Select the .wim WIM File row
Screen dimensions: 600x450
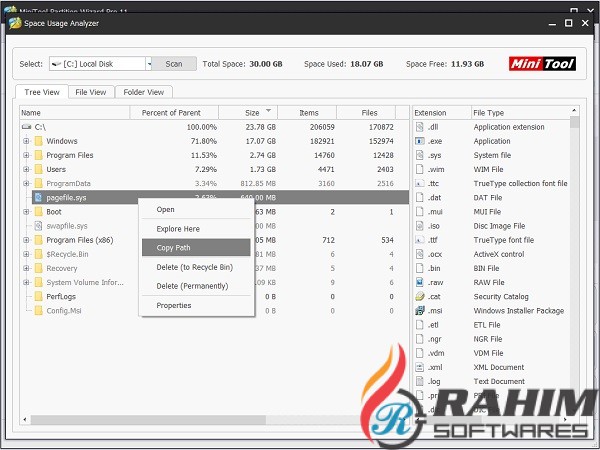click(492, 170)
